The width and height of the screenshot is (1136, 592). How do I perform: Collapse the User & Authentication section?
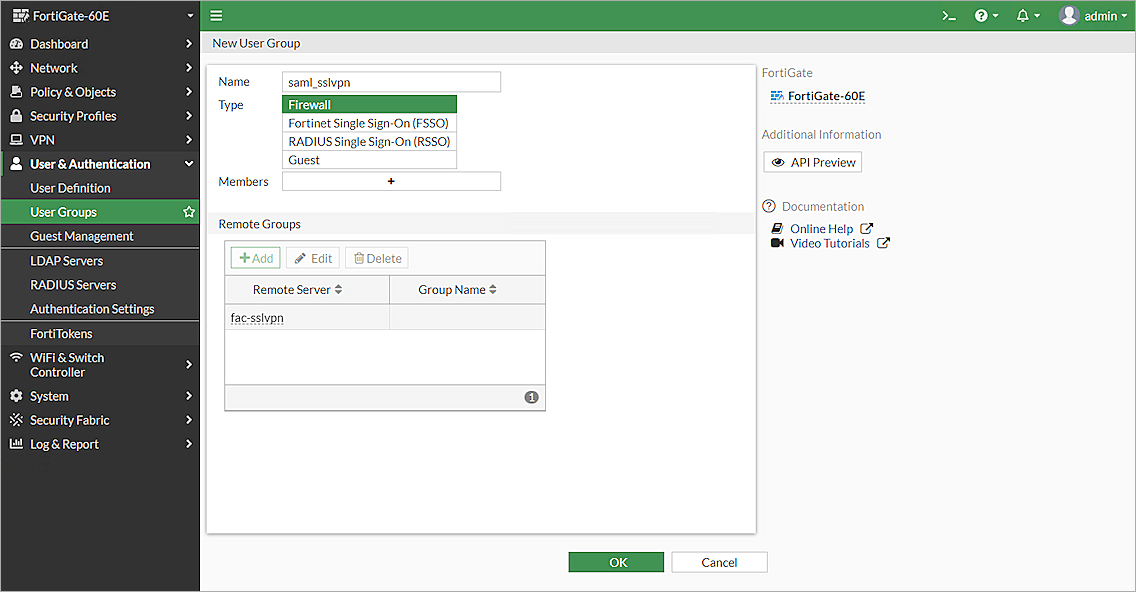(188, 164)
